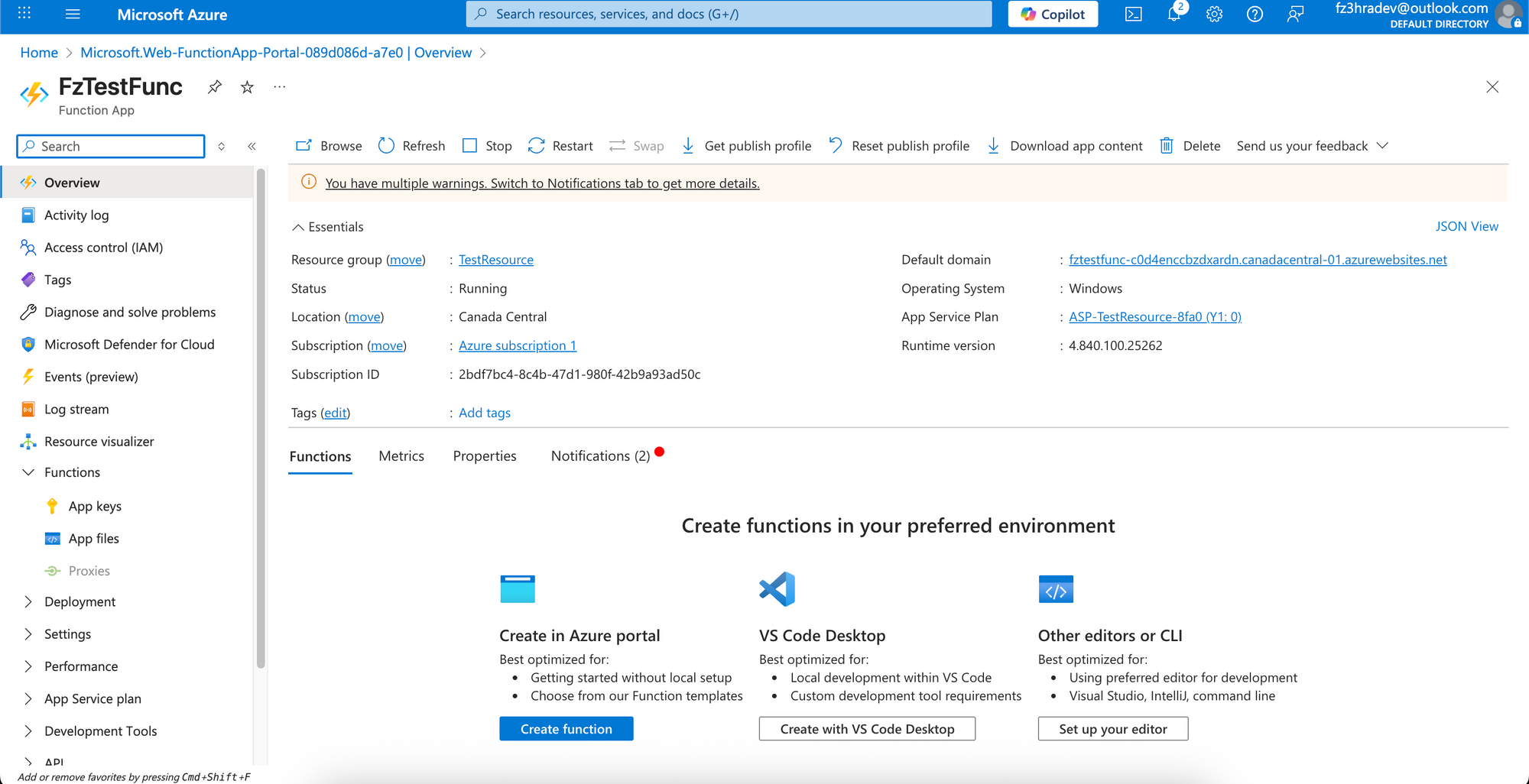This screenshot has height=784, width=1529.
Task: Open the notifications bell icon
Action: tap(1174, 14)
